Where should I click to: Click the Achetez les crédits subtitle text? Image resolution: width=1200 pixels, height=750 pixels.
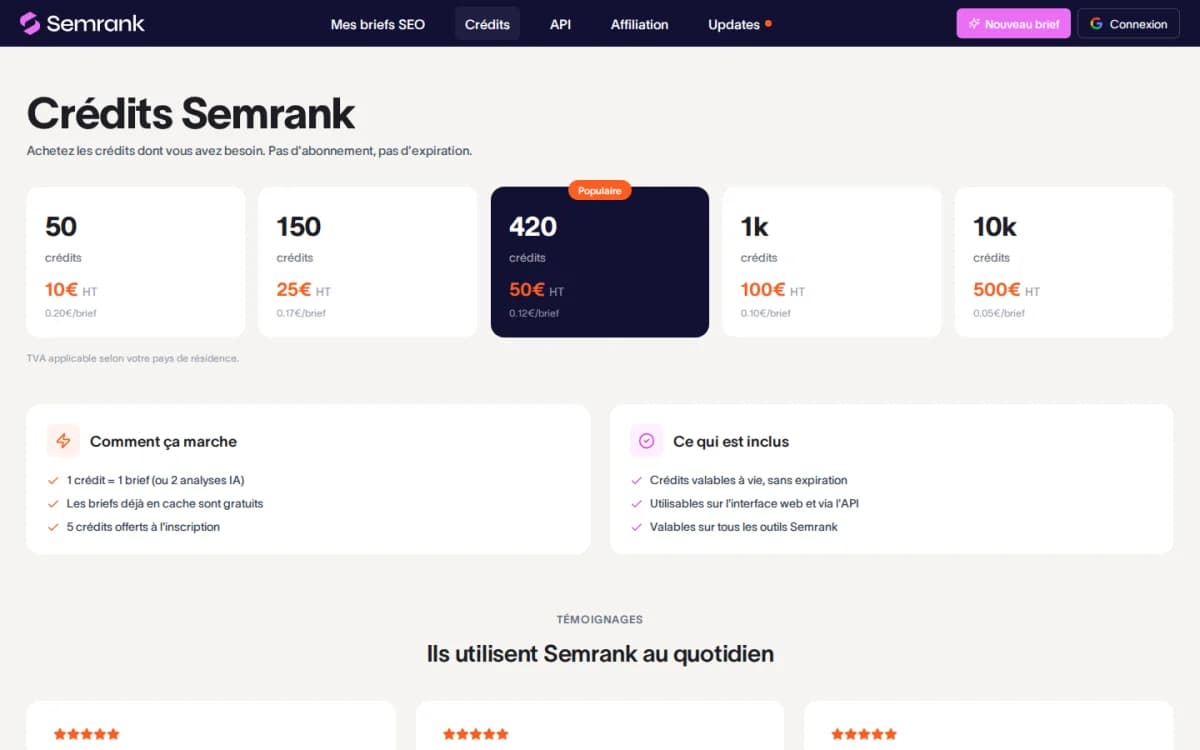click(249, 151)
